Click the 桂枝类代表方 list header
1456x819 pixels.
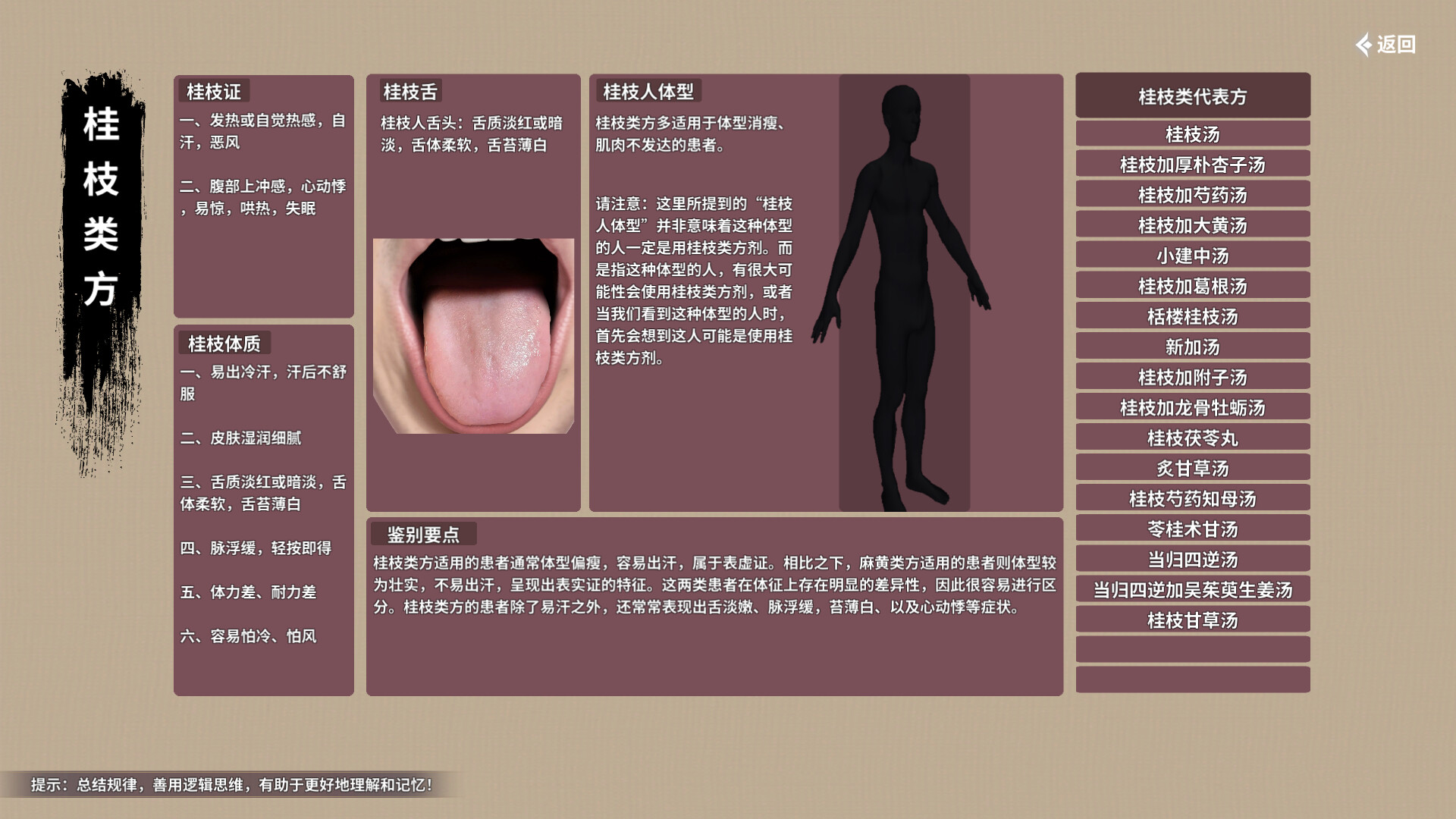tap(1192, 96)
